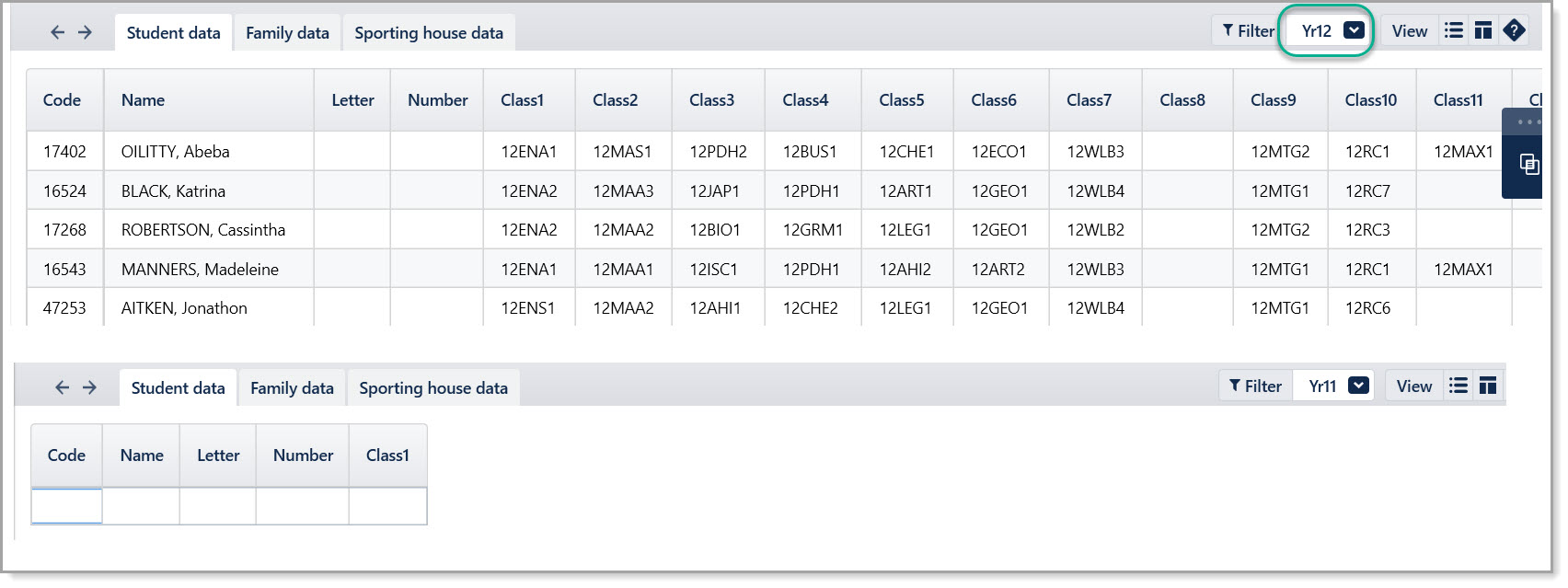Click the forward arrow in the top panel

click(85, 32)
